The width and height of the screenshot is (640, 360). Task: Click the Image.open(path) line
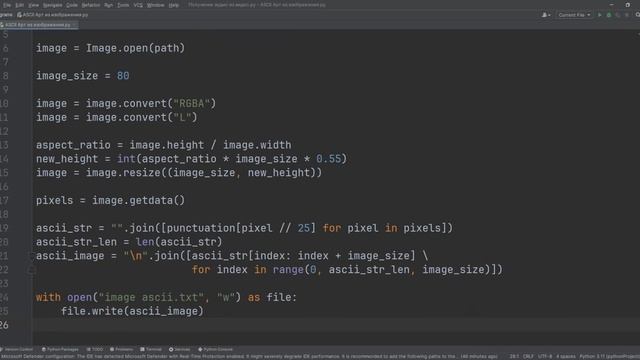tap(110, 48)
